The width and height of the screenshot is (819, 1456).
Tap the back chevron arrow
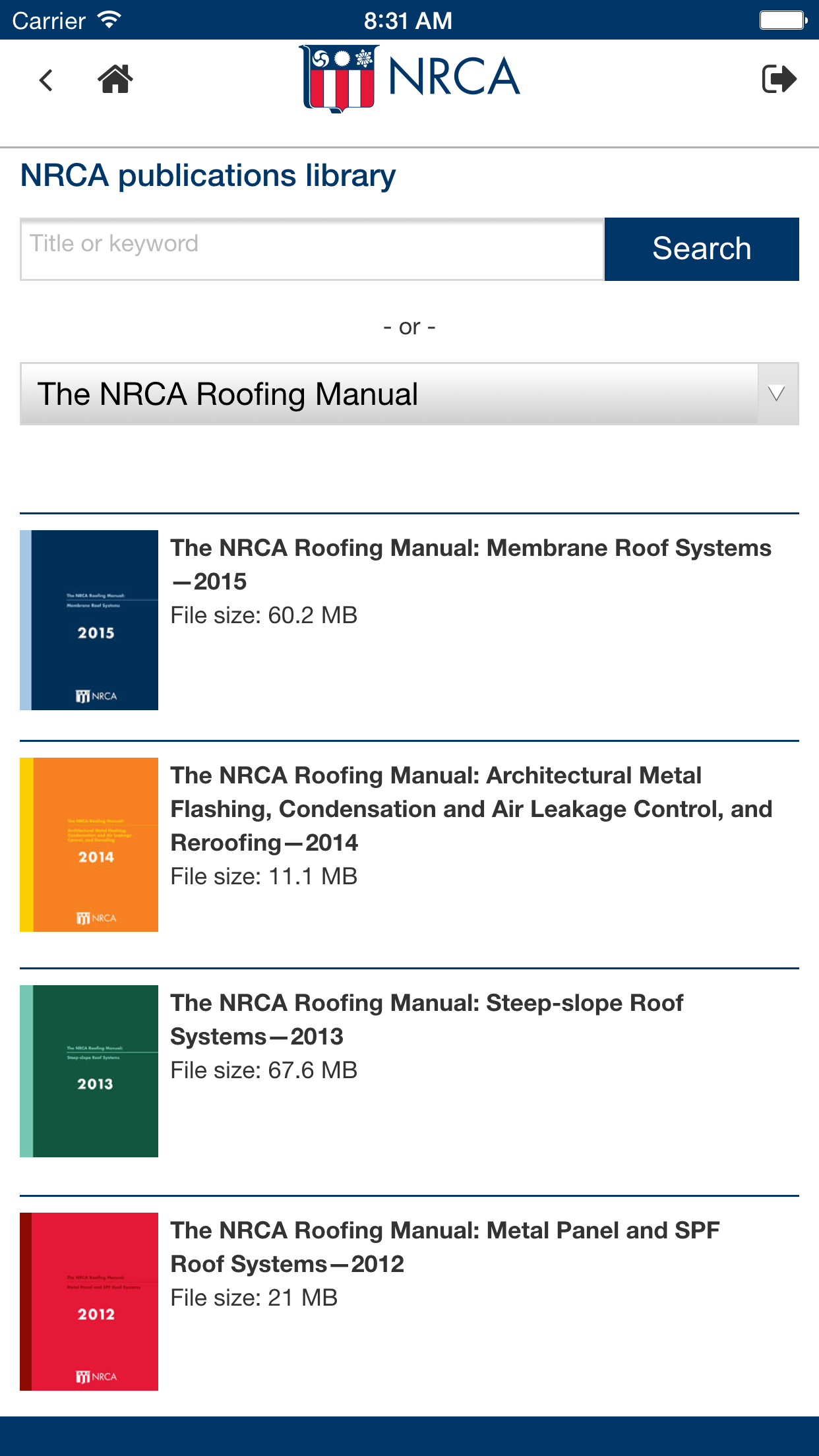point(46,80)
